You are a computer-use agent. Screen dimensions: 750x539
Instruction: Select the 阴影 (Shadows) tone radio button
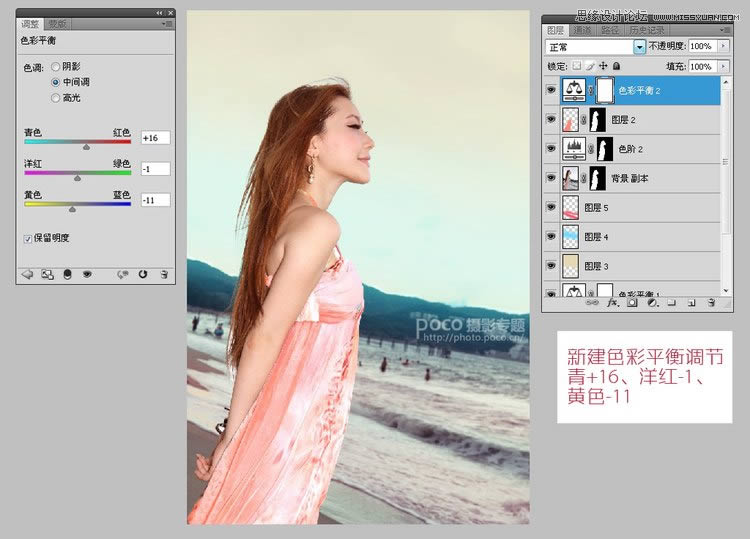click(55, 67)
